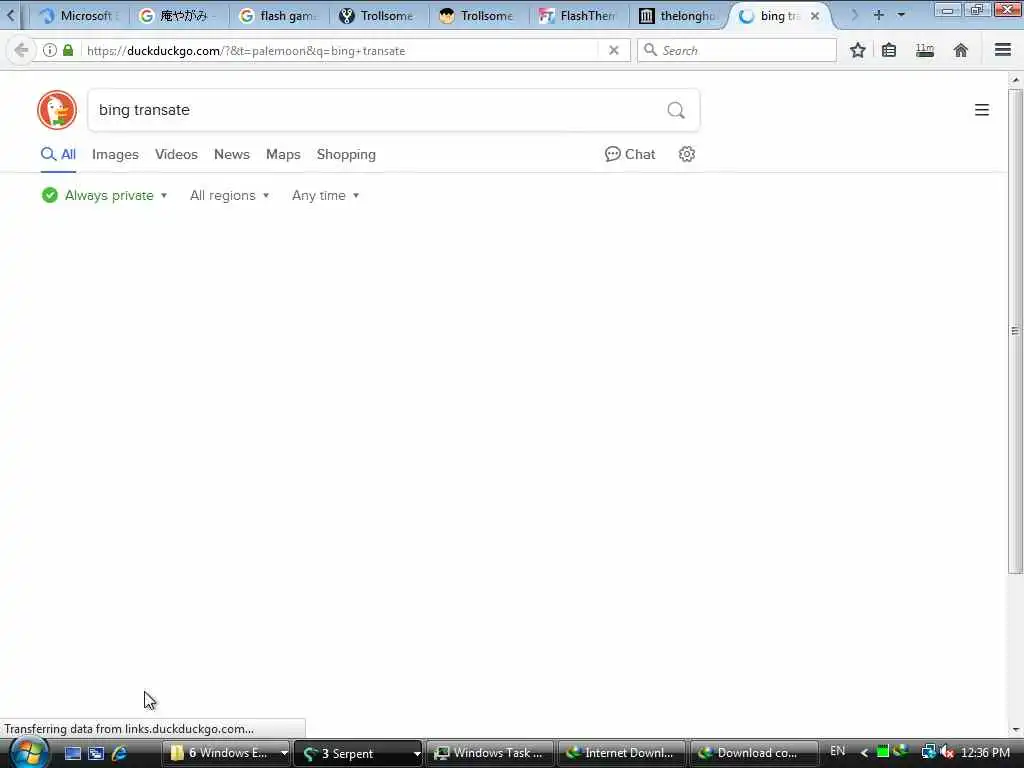The width and height of the screenshot is (1024, 768).
Task: Open Download co... taskbar button
Action: [x=754, y=753]
